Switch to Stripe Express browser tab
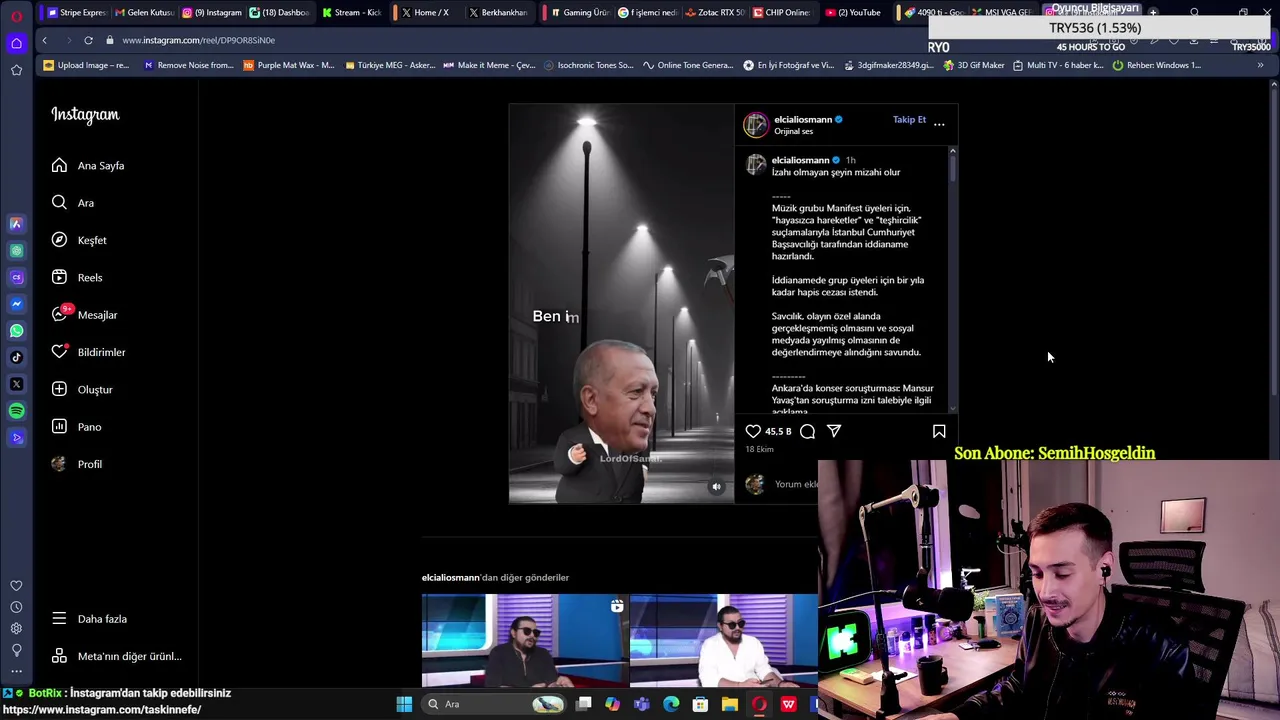Screen dimensions: 1280x720 click(75, 13)
